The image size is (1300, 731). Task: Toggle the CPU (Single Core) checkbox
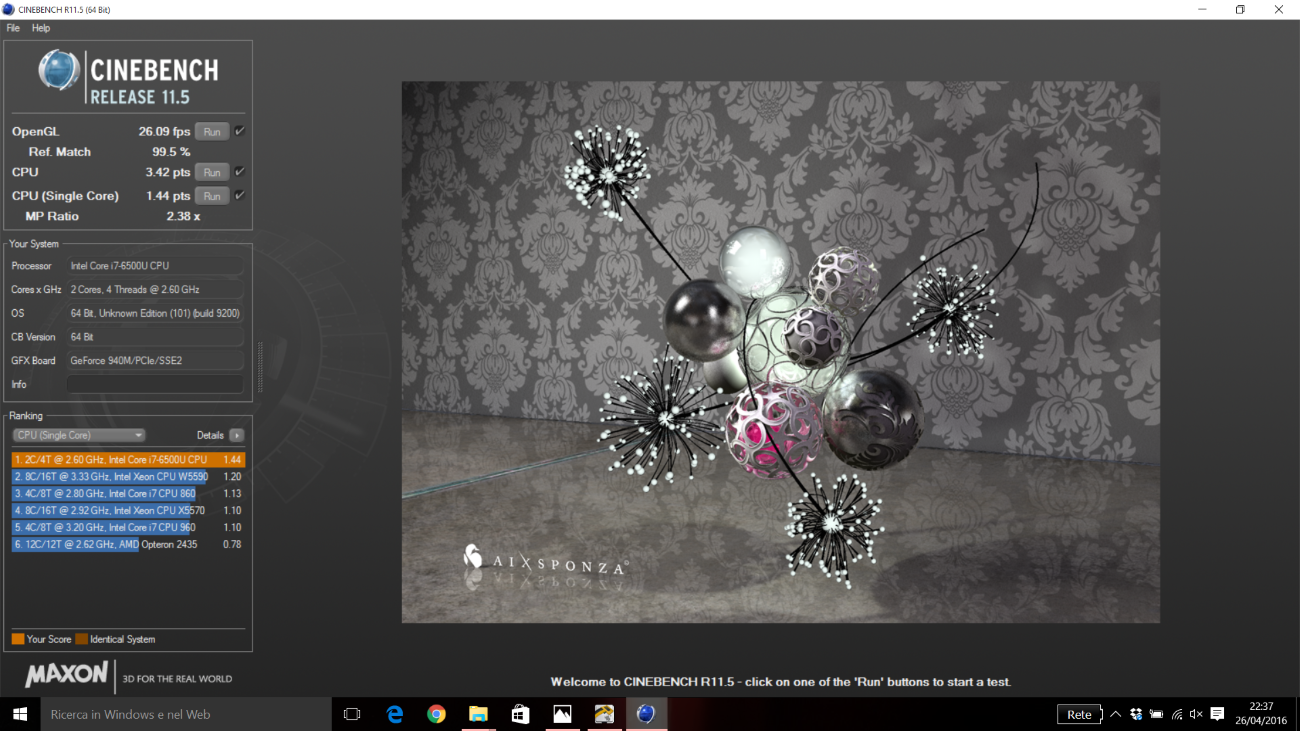[240, 195]
